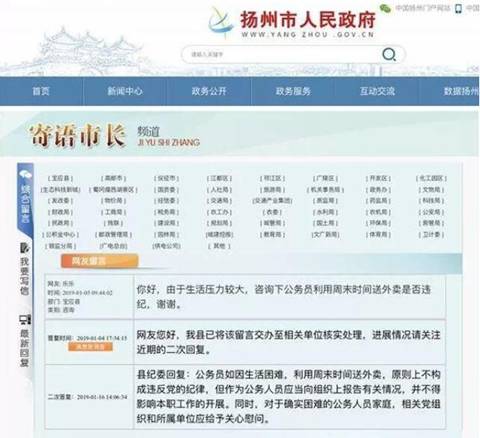Select 互动交流 in the nav bar
Screen dimensions: 480x438
pos(377,91)
